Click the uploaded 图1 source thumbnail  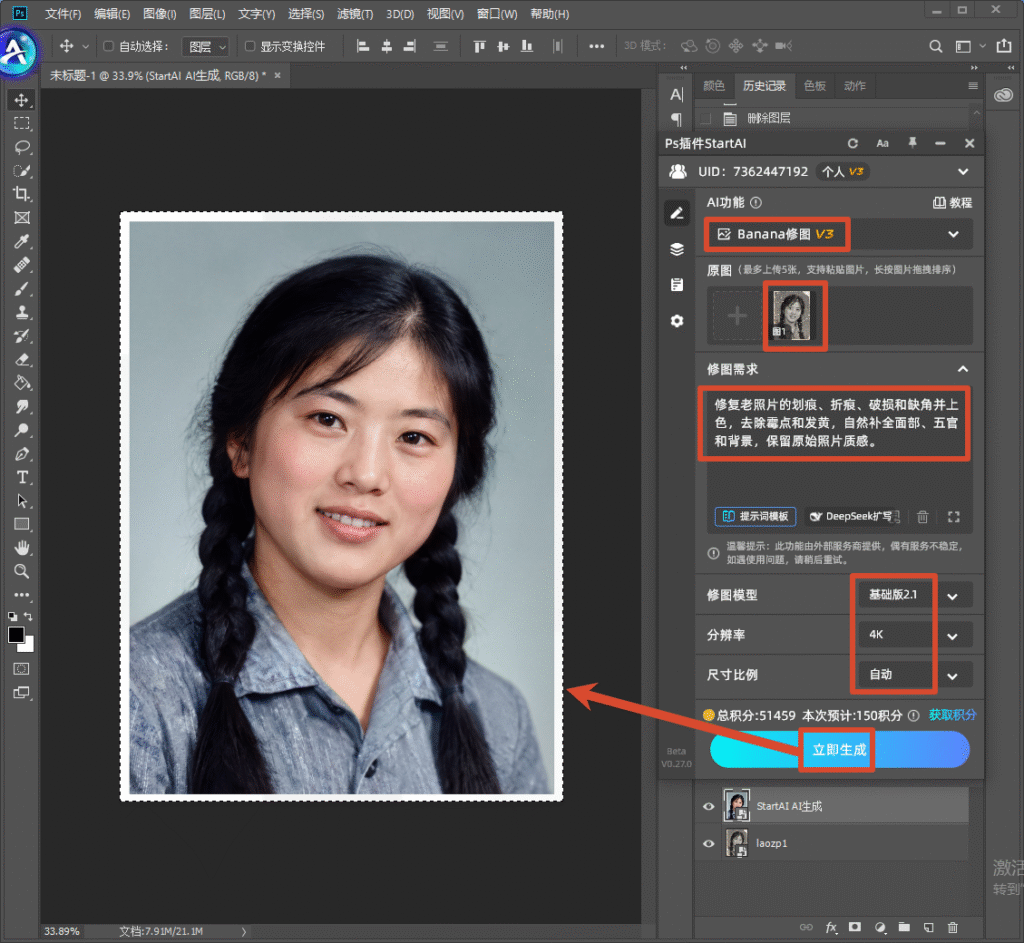coord(792,316)
